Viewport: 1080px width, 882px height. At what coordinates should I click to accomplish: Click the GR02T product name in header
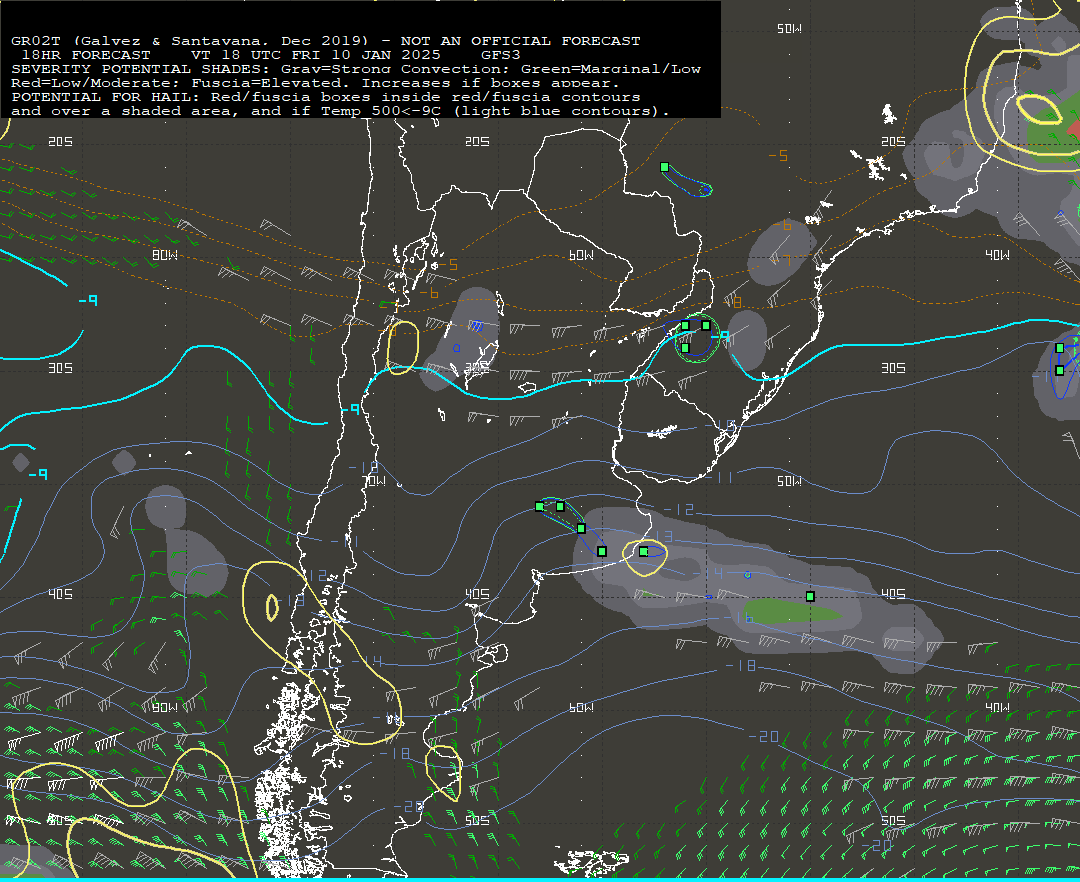click(x=36, y=41)
